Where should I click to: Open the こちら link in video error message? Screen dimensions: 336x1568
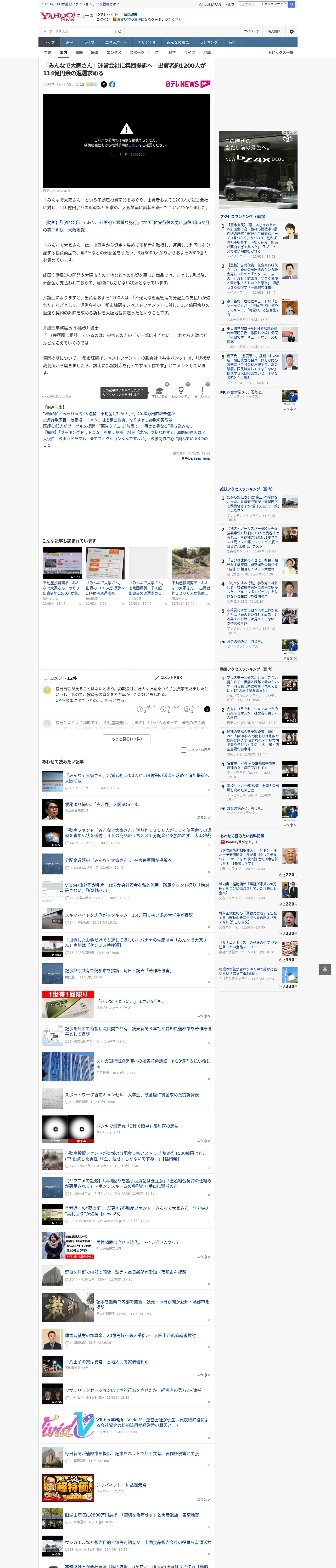coord(133,146)
